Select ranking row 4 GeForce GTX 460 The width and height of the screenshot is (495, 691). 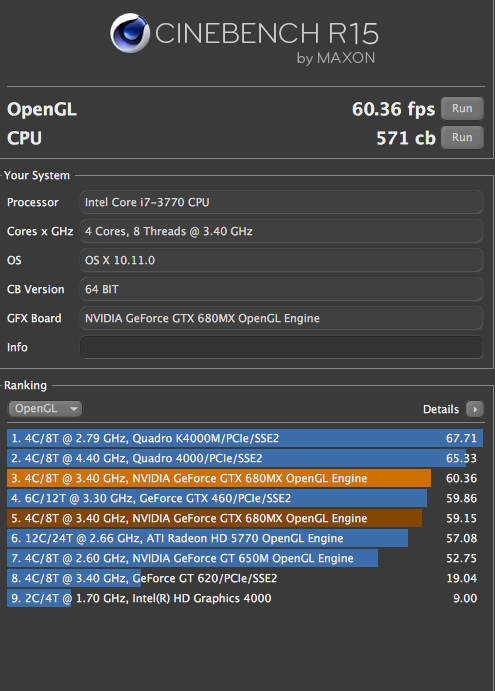click(245, 498)
